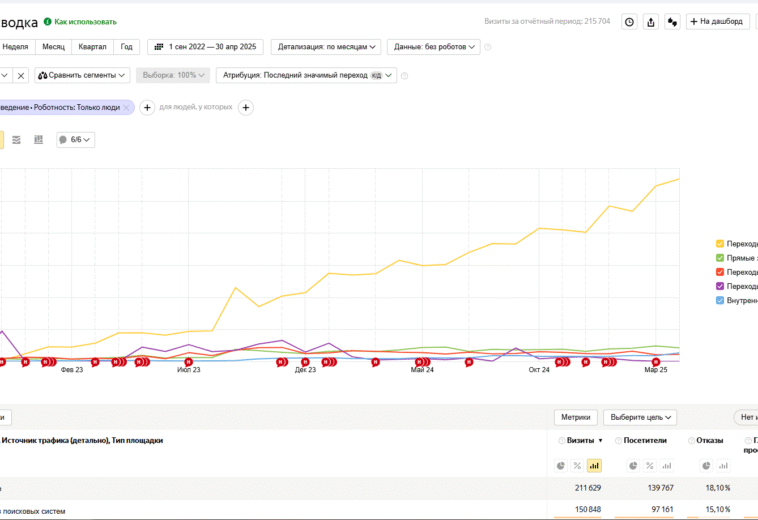Click filter icon left of Посетители
The width and height of the screenshot is (758, 520).
[x=618, y=440]
